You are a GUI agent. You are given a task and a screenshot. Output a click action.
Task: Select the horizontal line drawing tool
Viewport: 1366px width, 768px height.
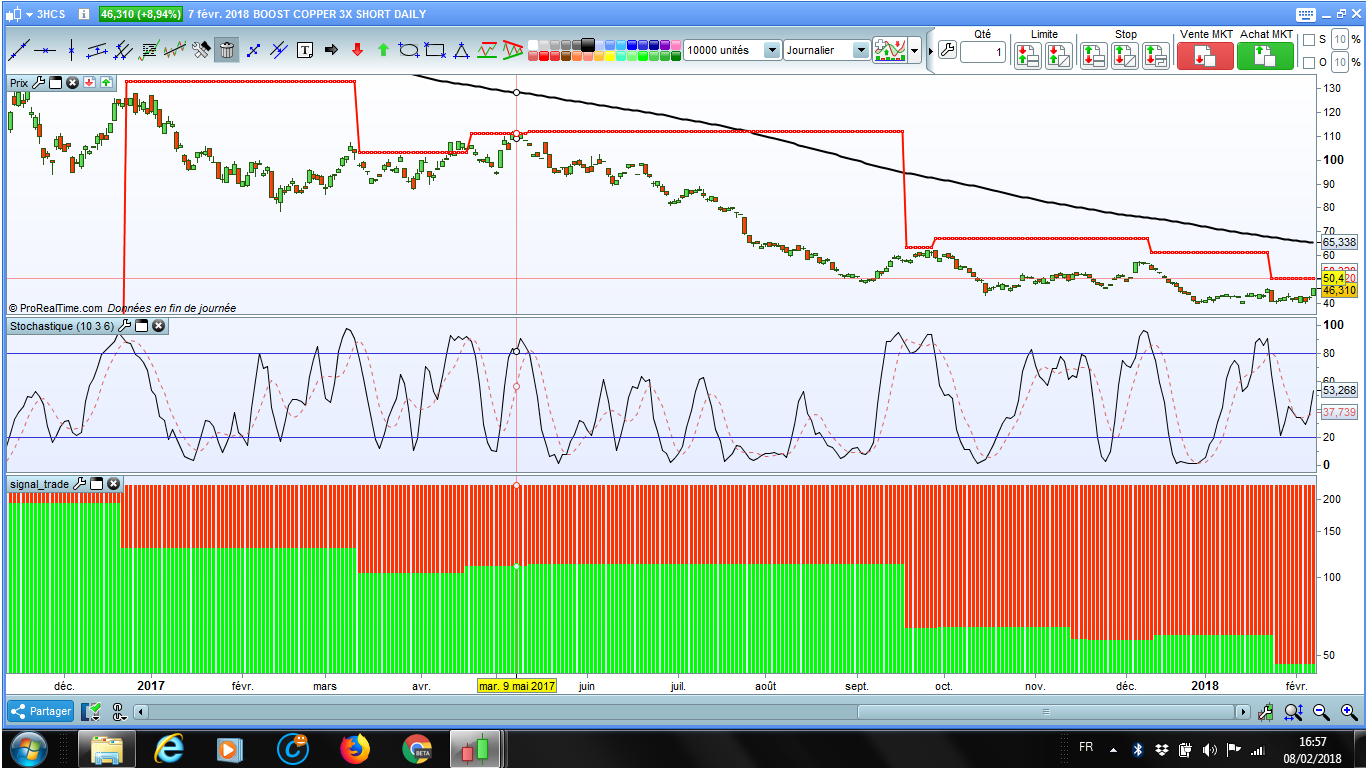click(x=45, y=50)
